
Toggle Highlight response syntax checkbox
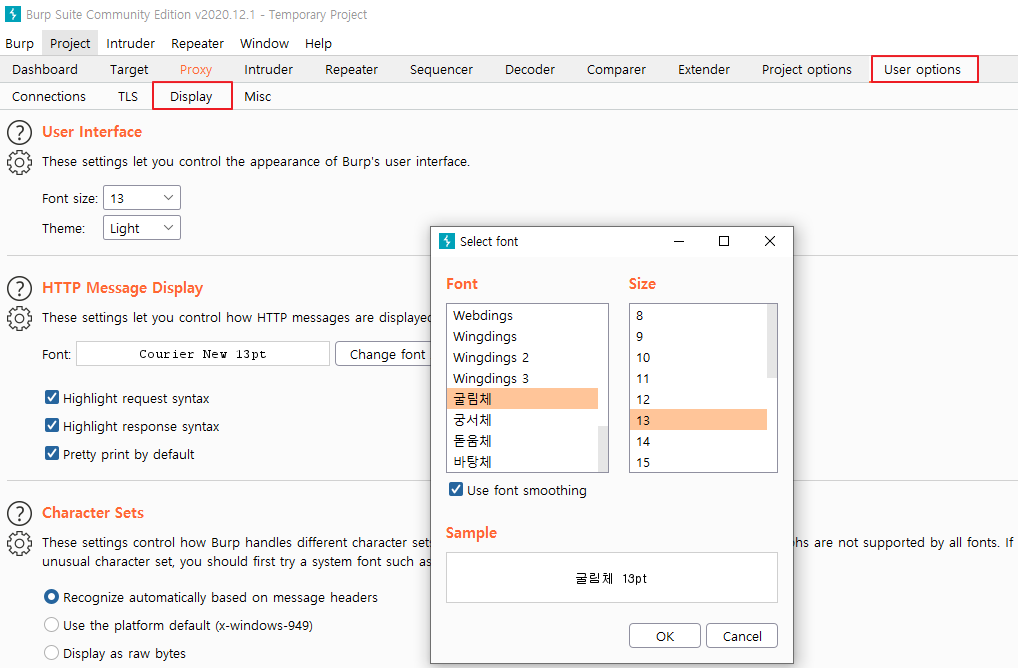pos(52,425)
